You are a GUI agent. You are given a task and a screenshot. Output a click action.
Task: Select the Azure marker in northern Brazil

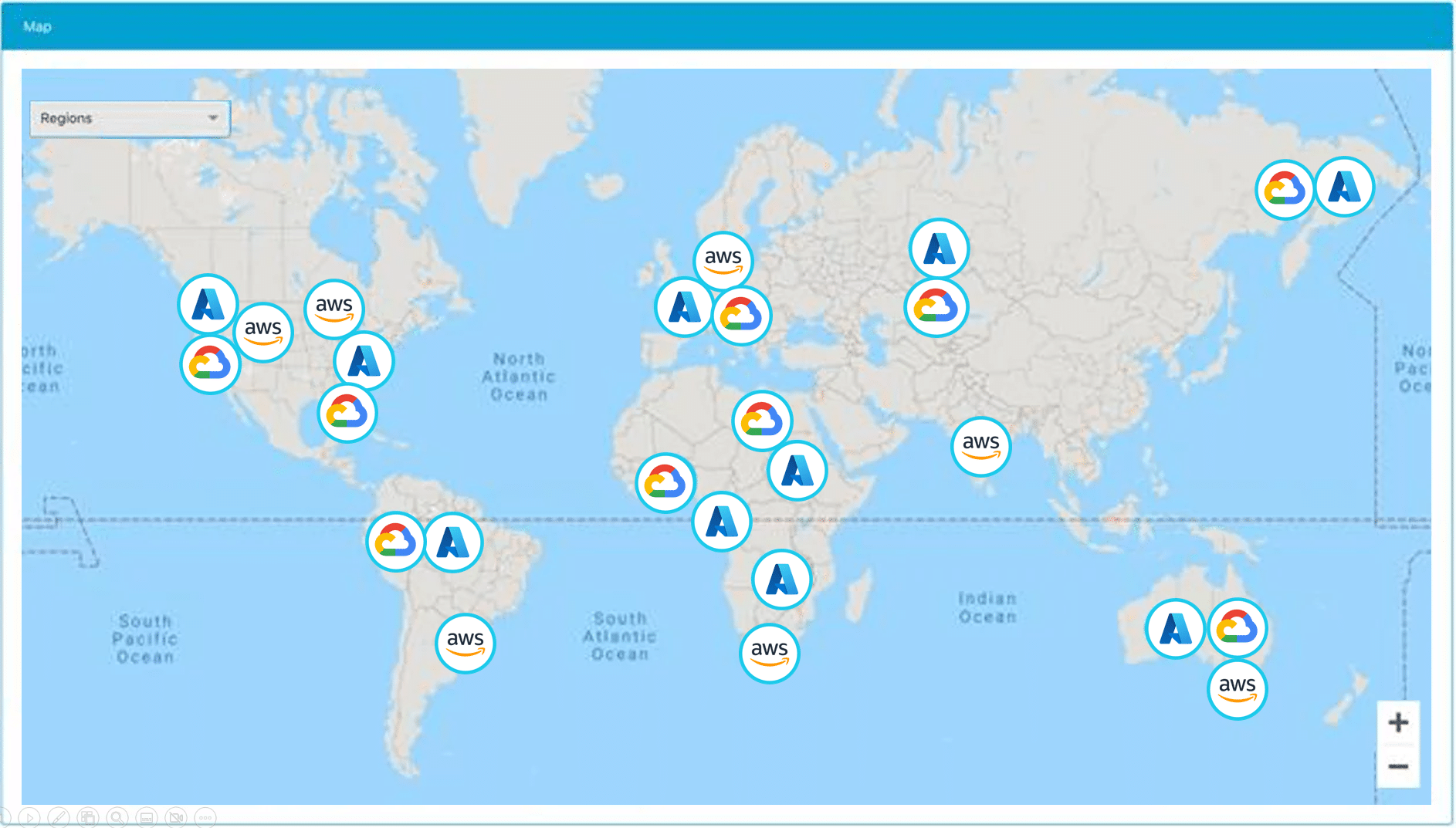[x=453, y=542]
